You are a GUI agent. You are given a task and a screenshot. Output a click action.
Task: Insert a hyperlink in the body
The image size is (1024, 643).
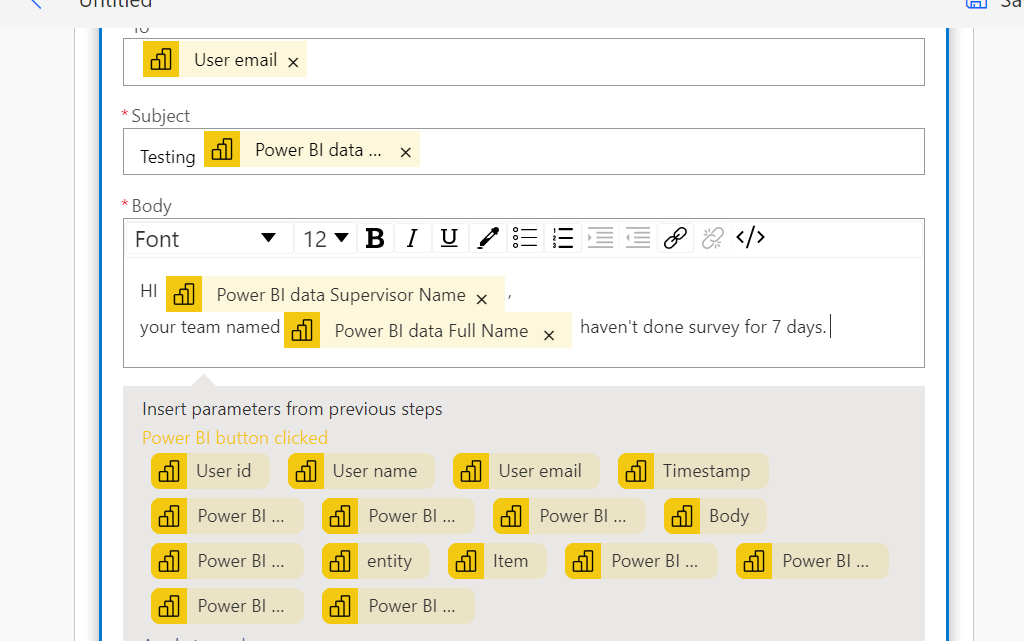[675, 238]
